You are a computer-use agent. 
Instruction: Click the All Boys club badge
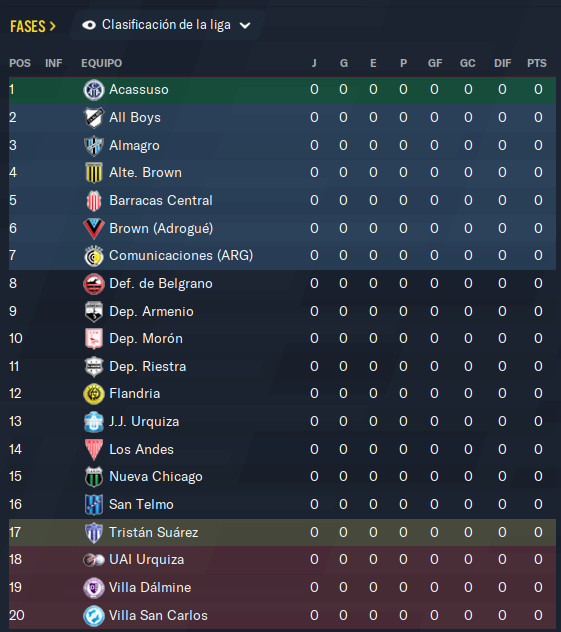coord(94,118)
